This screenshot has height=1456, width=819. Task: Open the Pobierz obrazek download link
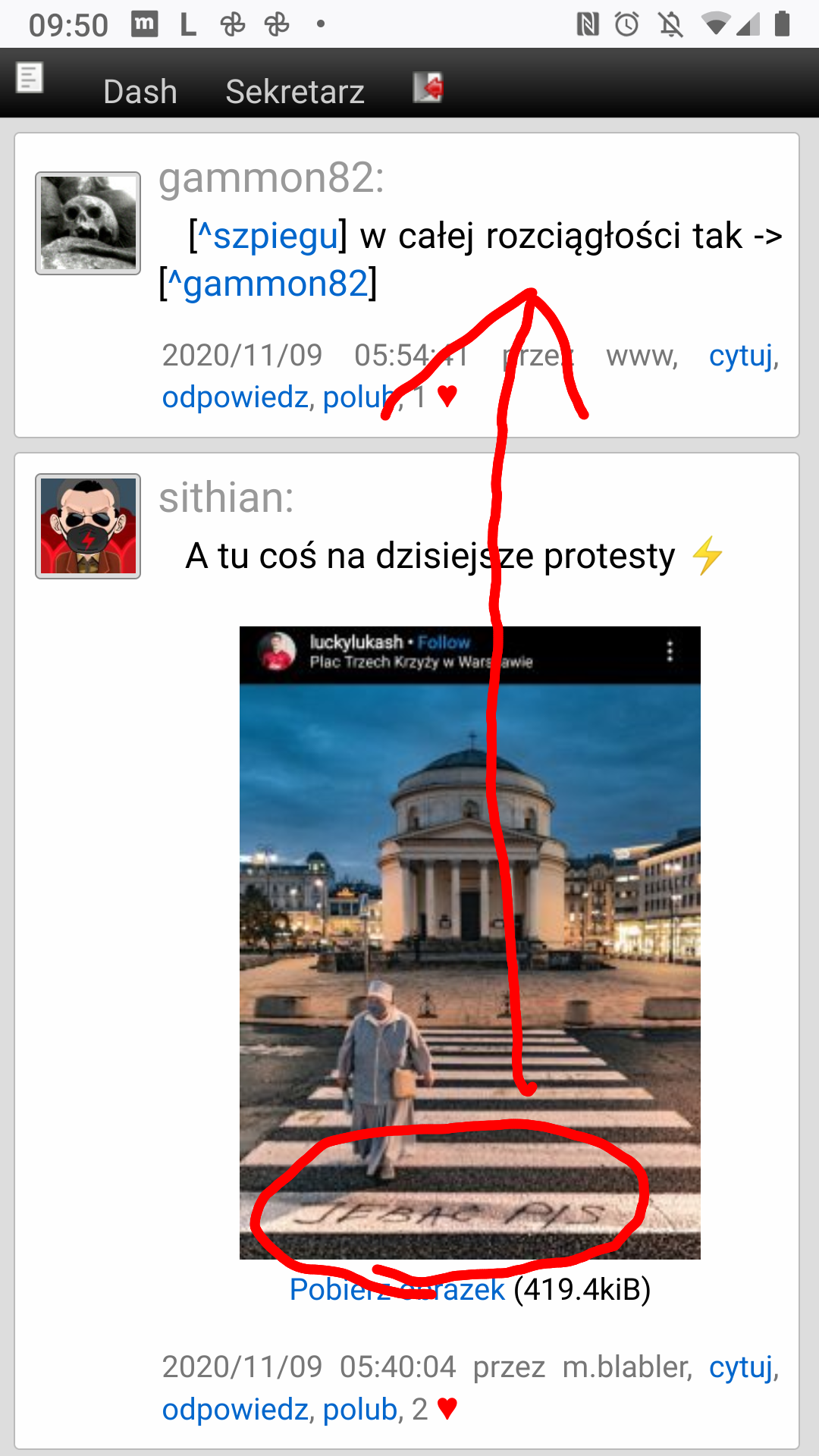coord(397,1289)
